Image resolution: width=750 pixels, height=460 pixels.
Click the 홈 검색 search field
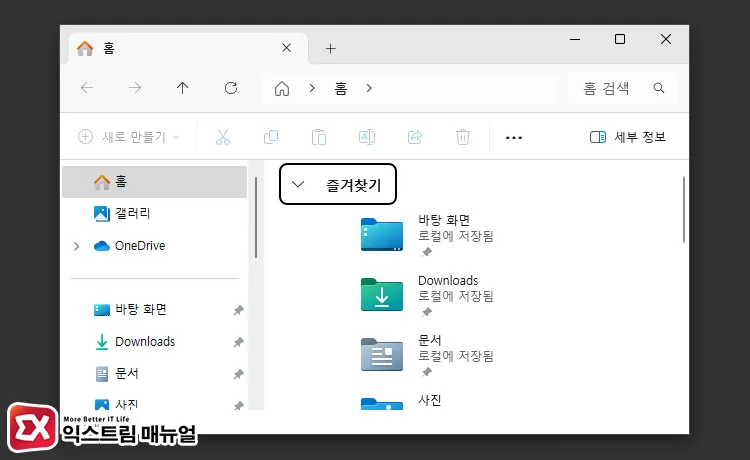[622, 88]
